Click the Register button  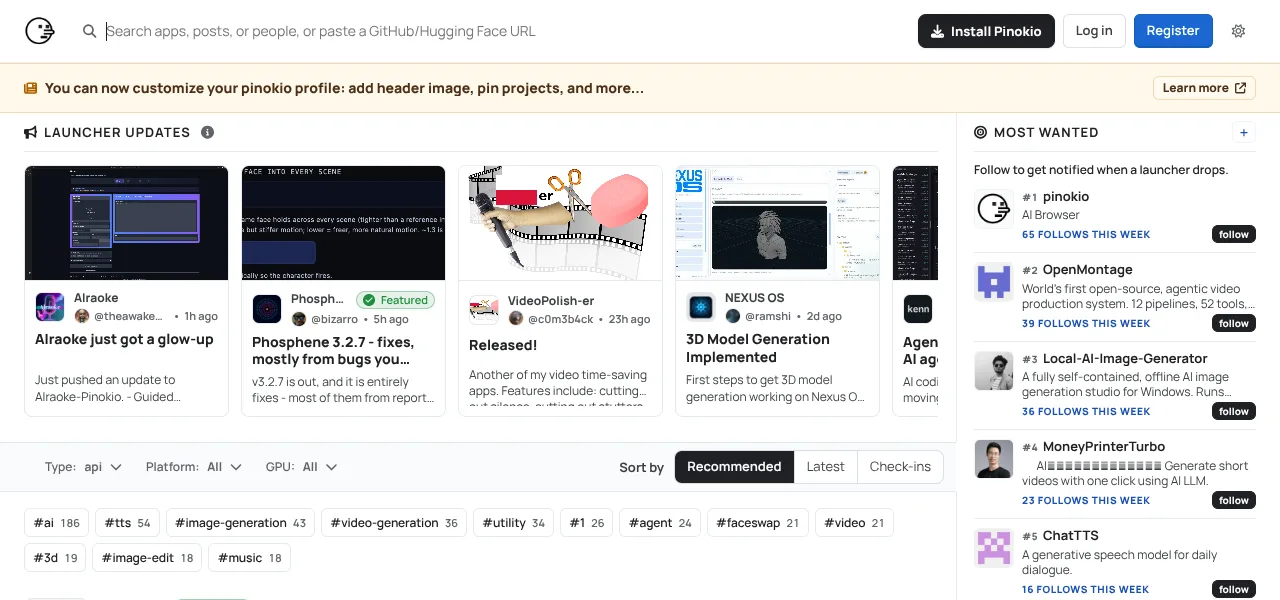(1173, 31)
